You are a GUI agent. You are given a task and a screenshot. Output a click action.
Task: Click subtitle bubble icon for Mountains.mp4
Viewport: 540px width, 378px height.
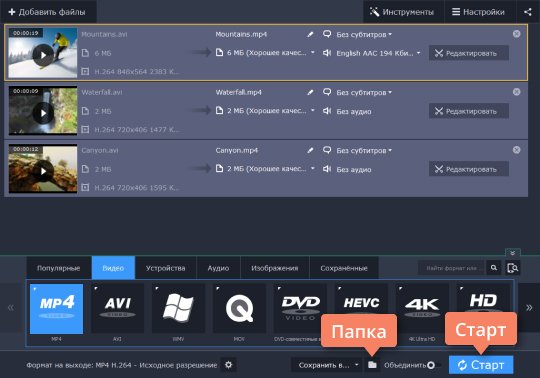pos(327,34)
